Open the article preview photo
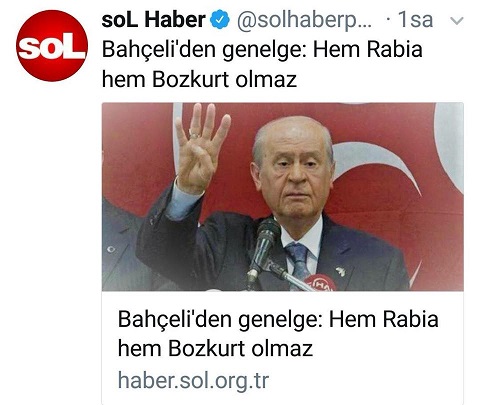 [x=283, y=197]
